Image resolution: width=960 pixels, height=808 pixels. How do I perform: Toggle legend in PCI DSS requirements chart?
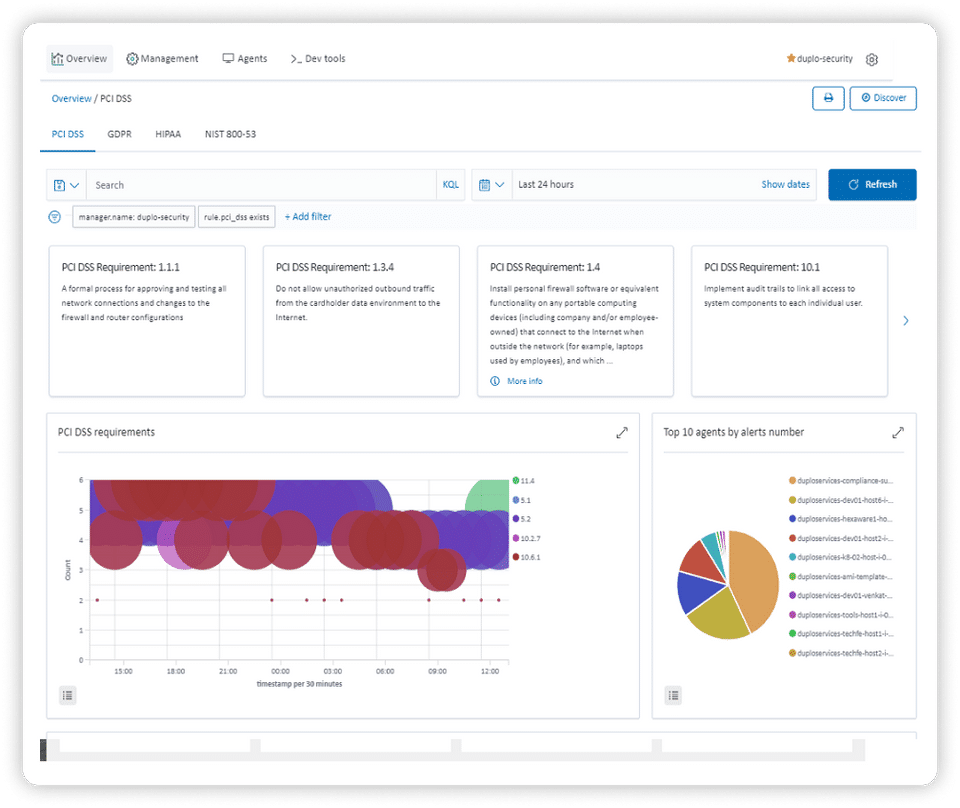(x=68, y=695)
